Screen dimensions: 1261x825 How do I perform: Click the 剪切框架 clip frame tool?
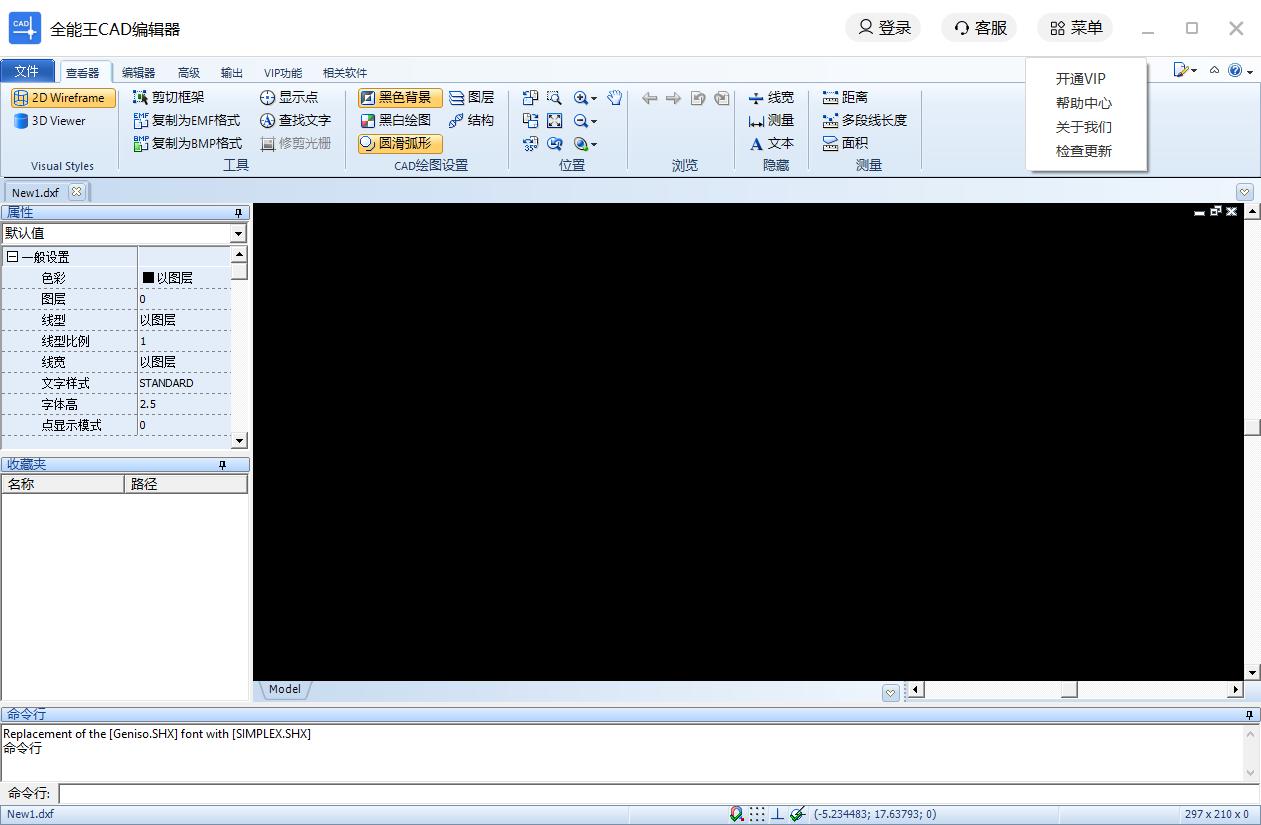point(168,97)
